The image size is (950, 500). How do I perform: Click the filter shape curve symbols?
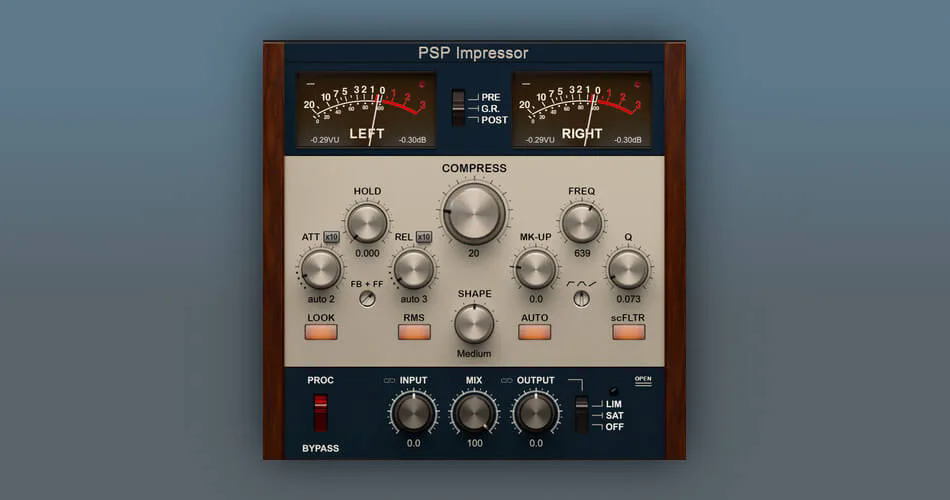click(581, 284)
